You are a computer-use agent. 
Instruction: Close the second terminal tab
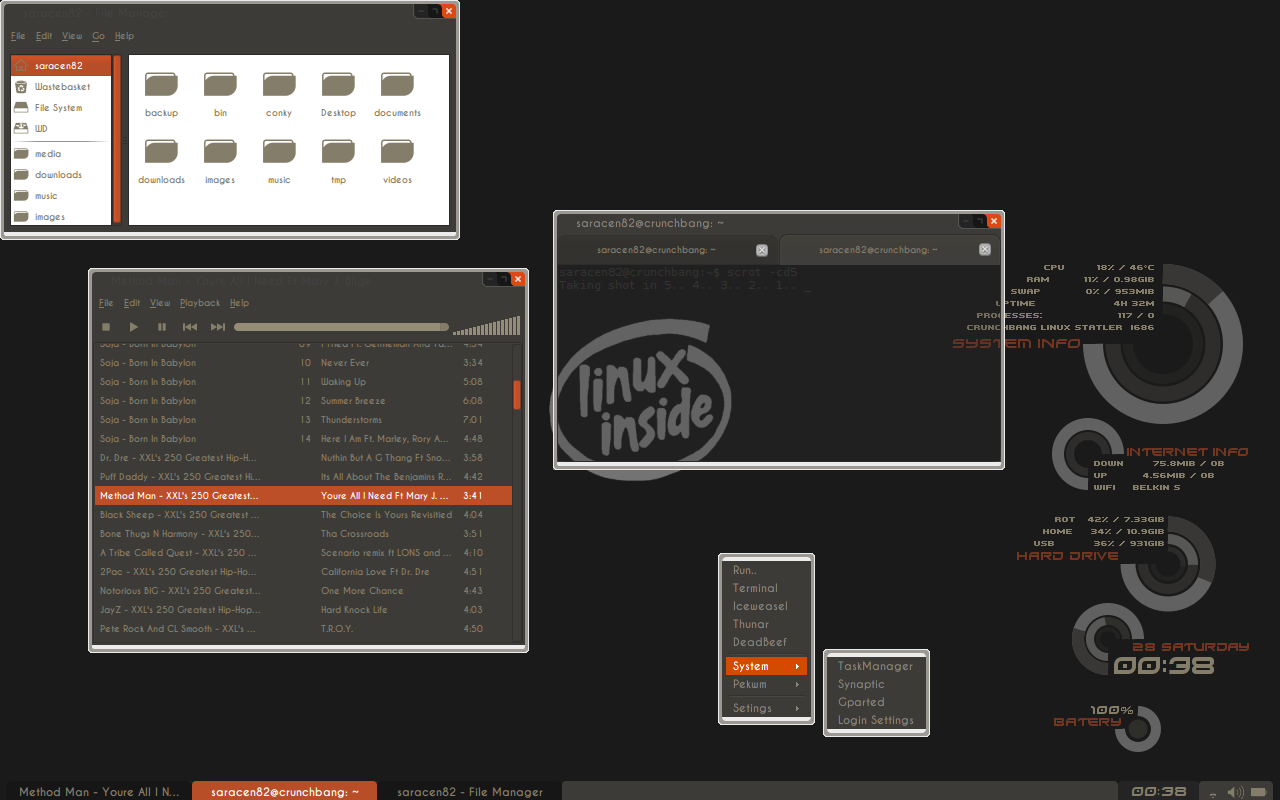coord(985,250)
